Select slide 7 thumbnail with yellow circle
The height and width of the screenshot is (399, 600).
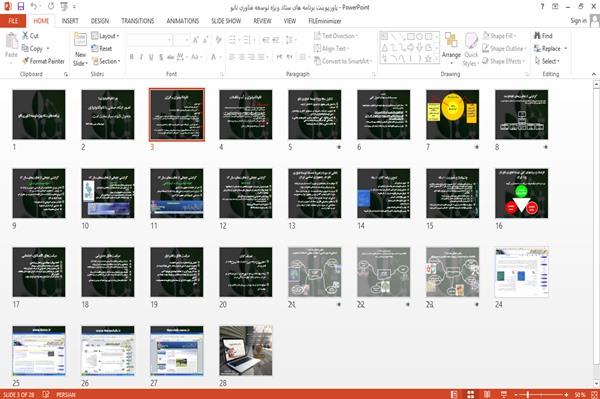click(x=452, y=114)
